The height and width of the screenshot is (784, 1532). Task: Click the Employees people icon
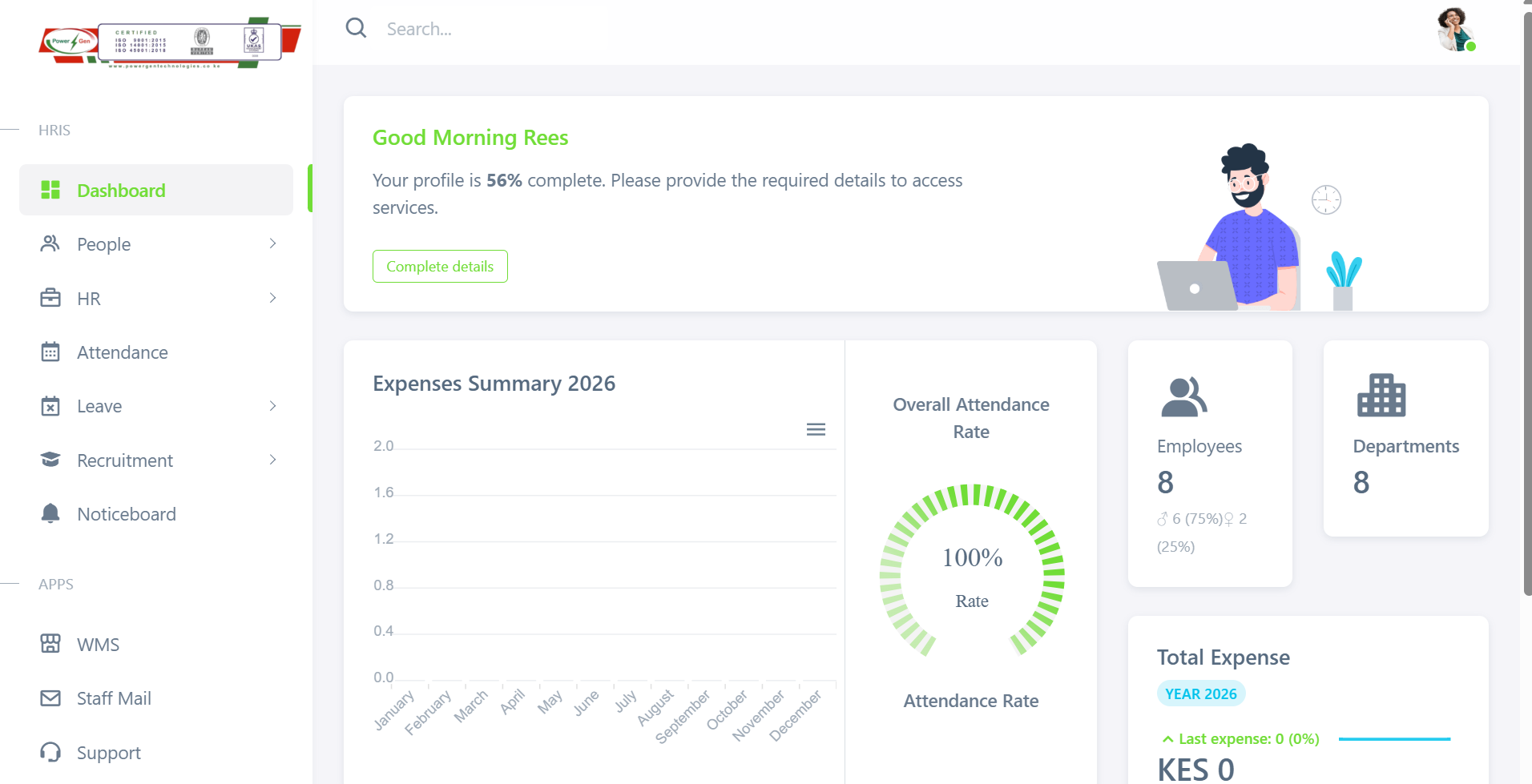pos(1183,397)
